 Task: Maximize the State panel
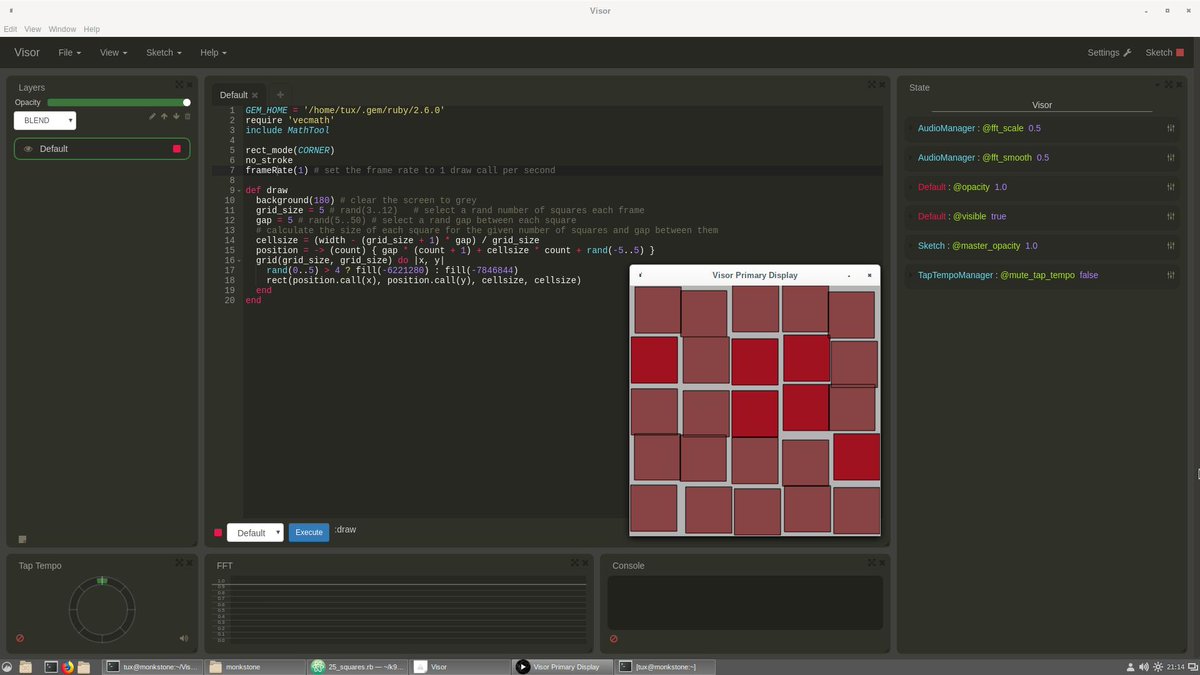[1171, 85]
